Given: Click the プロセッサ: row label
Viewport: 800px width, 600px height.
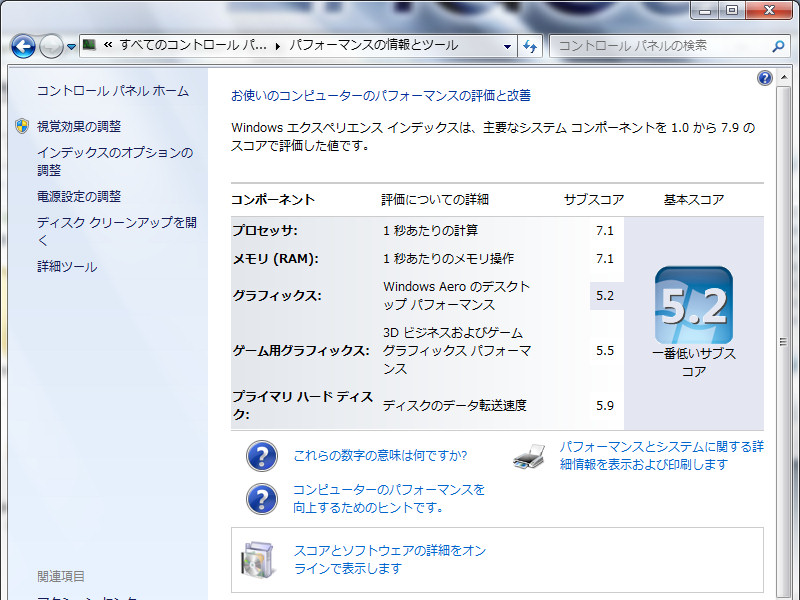Looking at the screenshot, I should pyautogui.click(x=265, y=231).
